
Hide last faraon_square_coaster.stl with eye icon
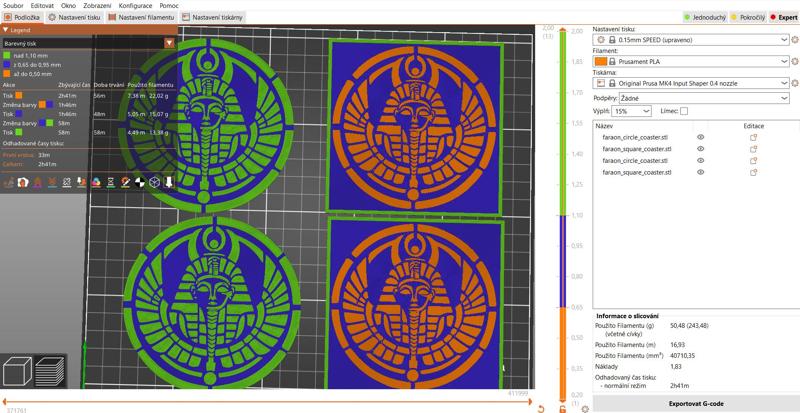701,173
